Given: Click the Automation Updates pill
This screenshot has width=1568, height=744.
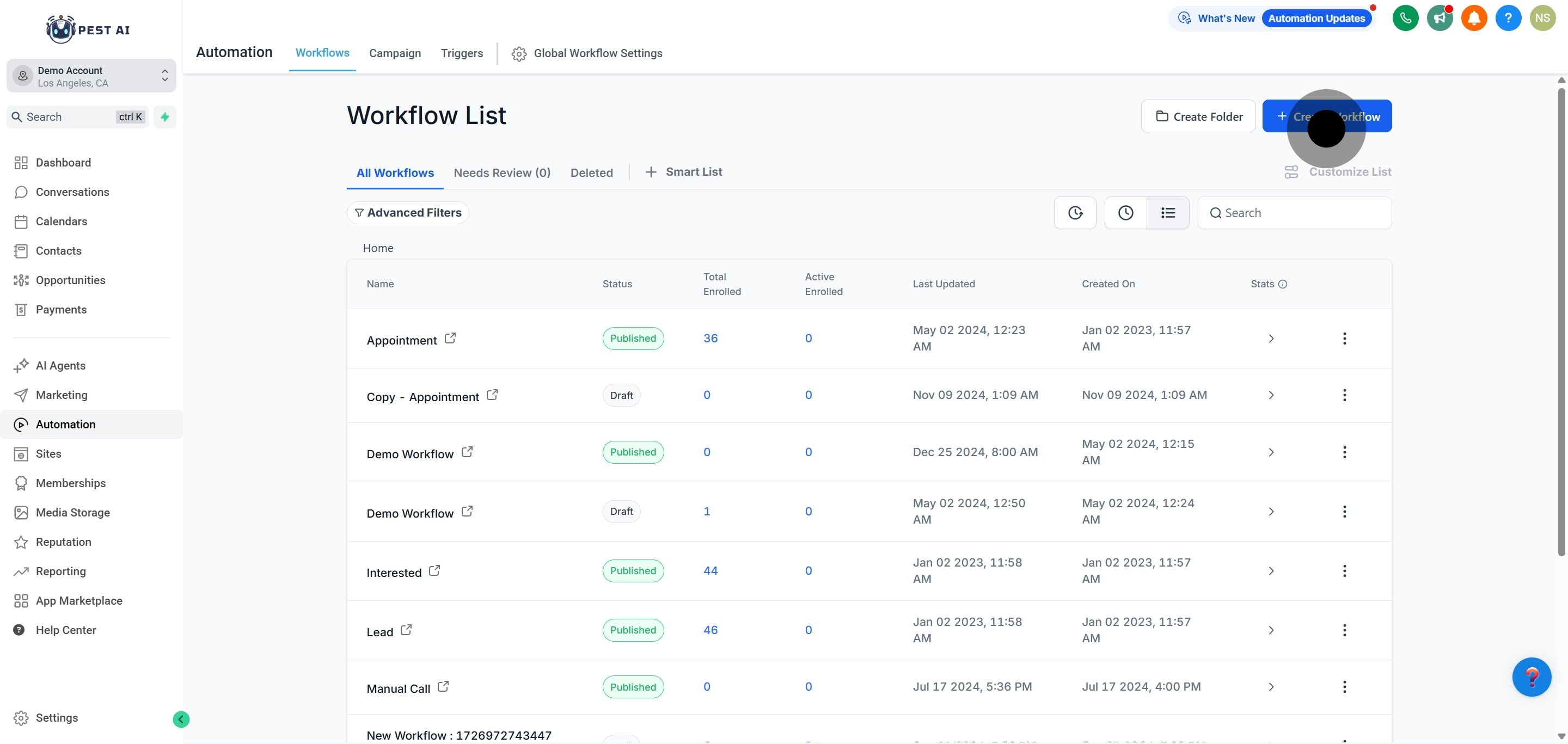Looking at the screenshot, I should pyautogui.click(x=1316, y=19).
